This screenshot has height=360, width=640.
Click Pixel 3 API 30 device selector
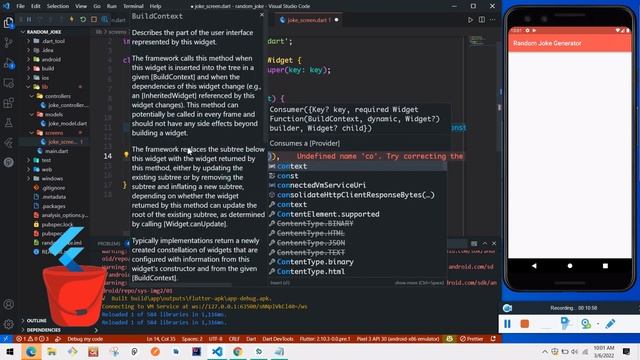(x=398, y=339)
